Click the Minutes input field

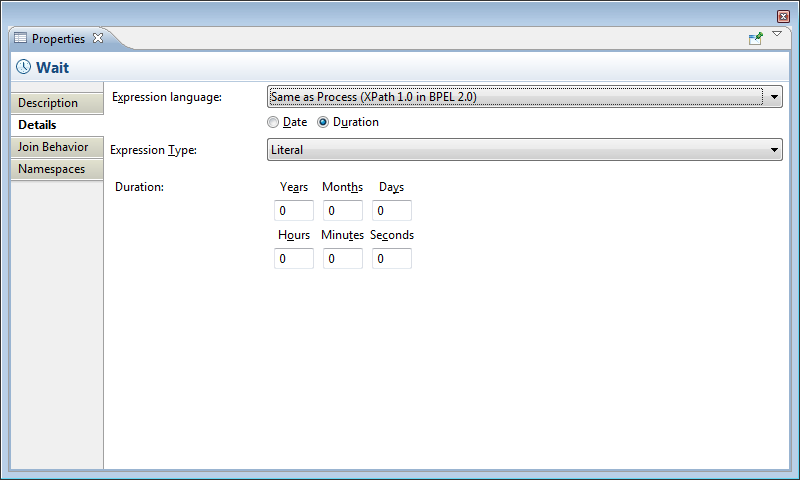343,259
